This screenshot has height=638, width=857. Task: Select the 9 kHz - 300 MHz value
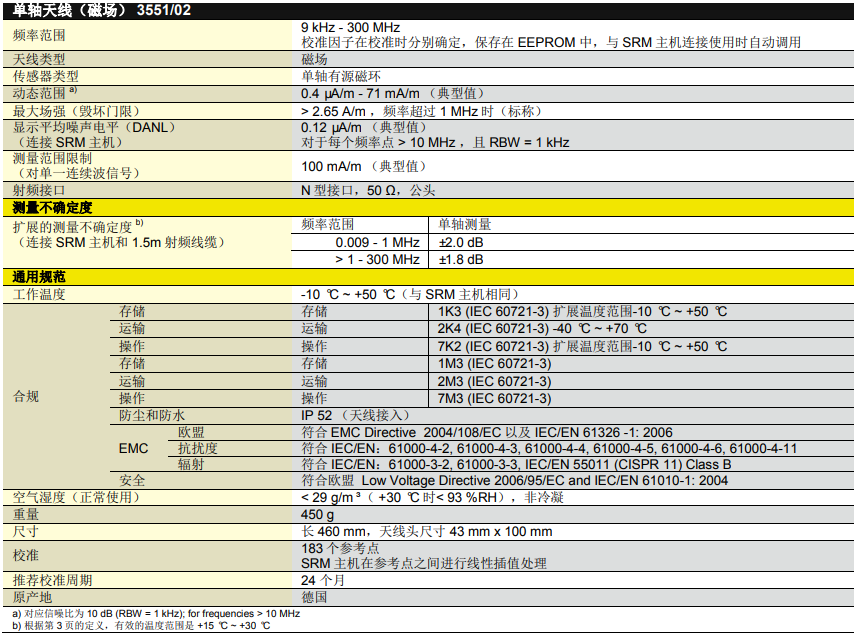(350, 27)
